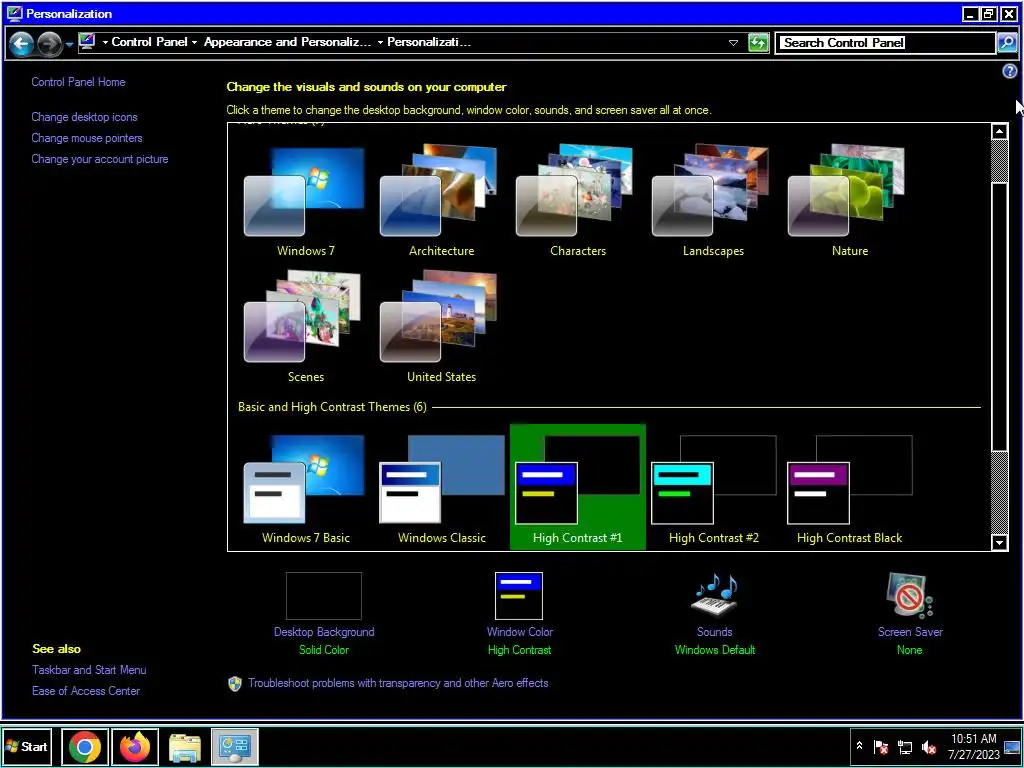This screenshot has height=768, width=1024.
Task: Click the Help question mark icon
Action: coord(1010,71)
